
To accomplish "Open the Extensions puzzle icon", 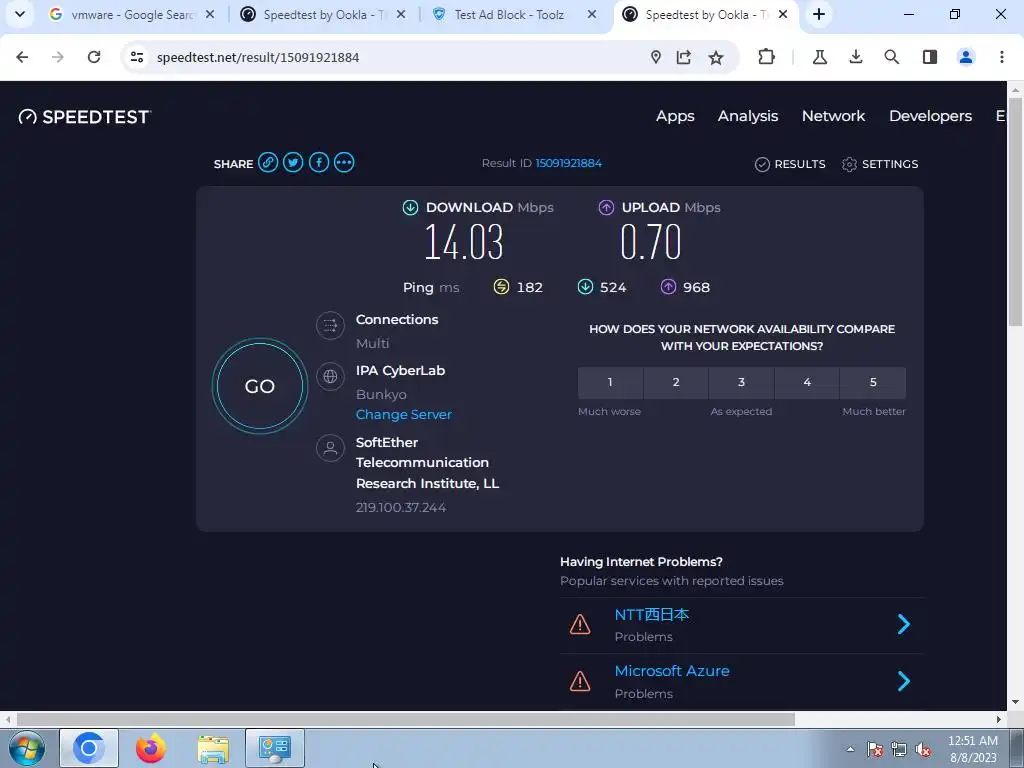I will (x=767, y=57).
